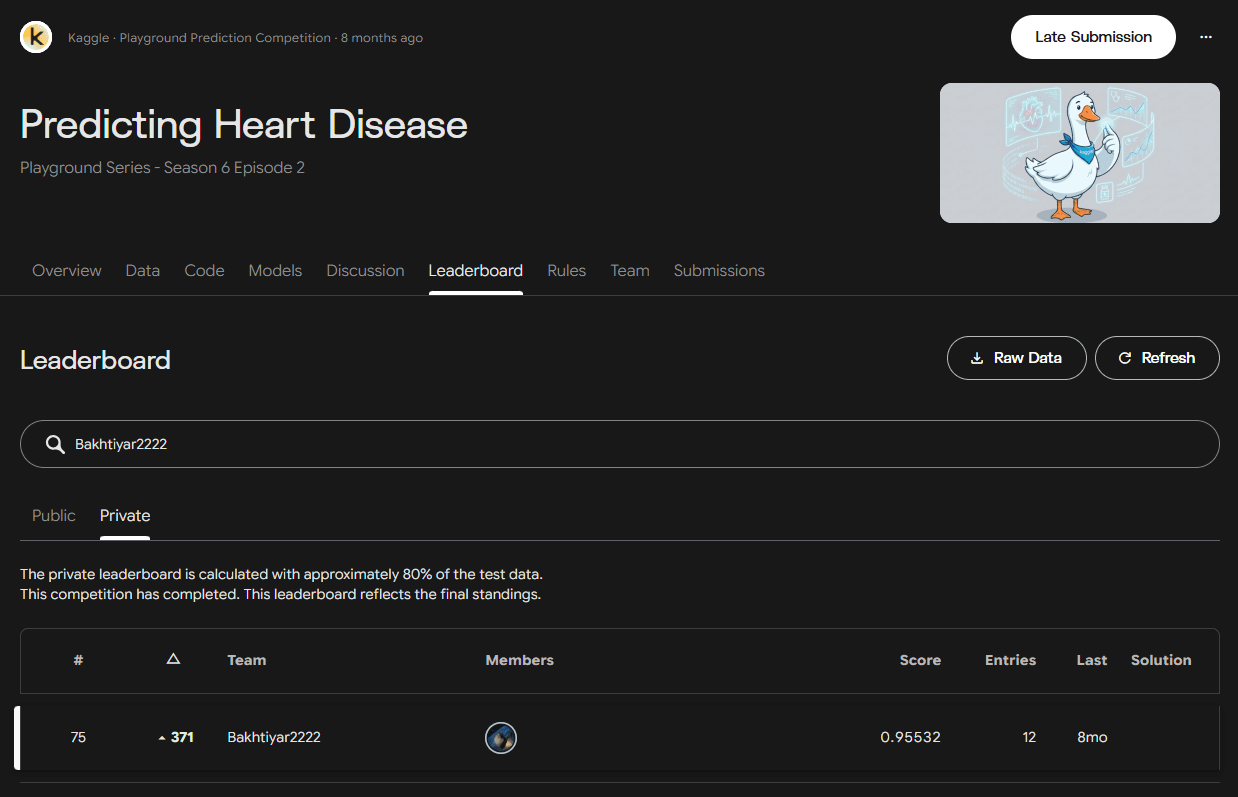Click the # rank column header
The width and height of the screenshot is (1238, 797).
click(78, 660)
